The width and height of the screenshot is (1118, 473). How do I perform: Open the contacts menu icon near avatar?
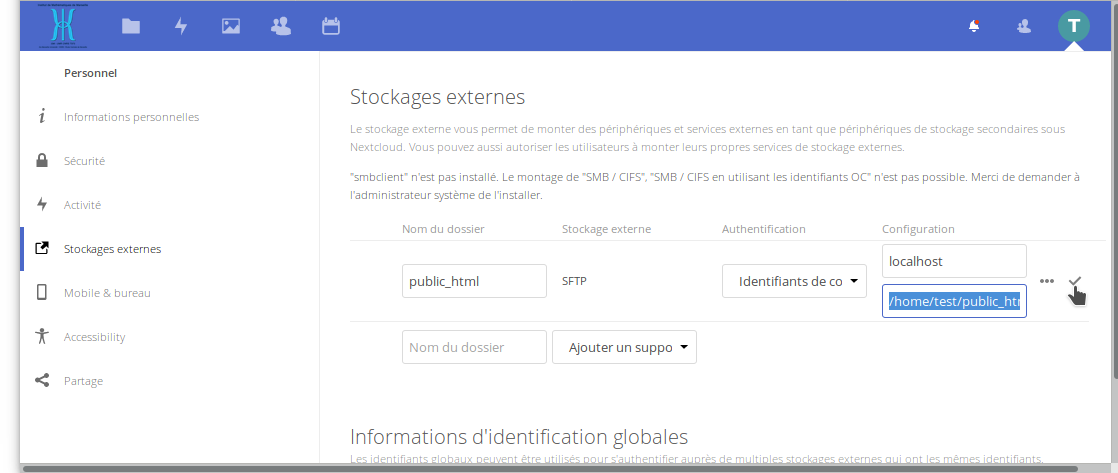(x=1023, y=27)
